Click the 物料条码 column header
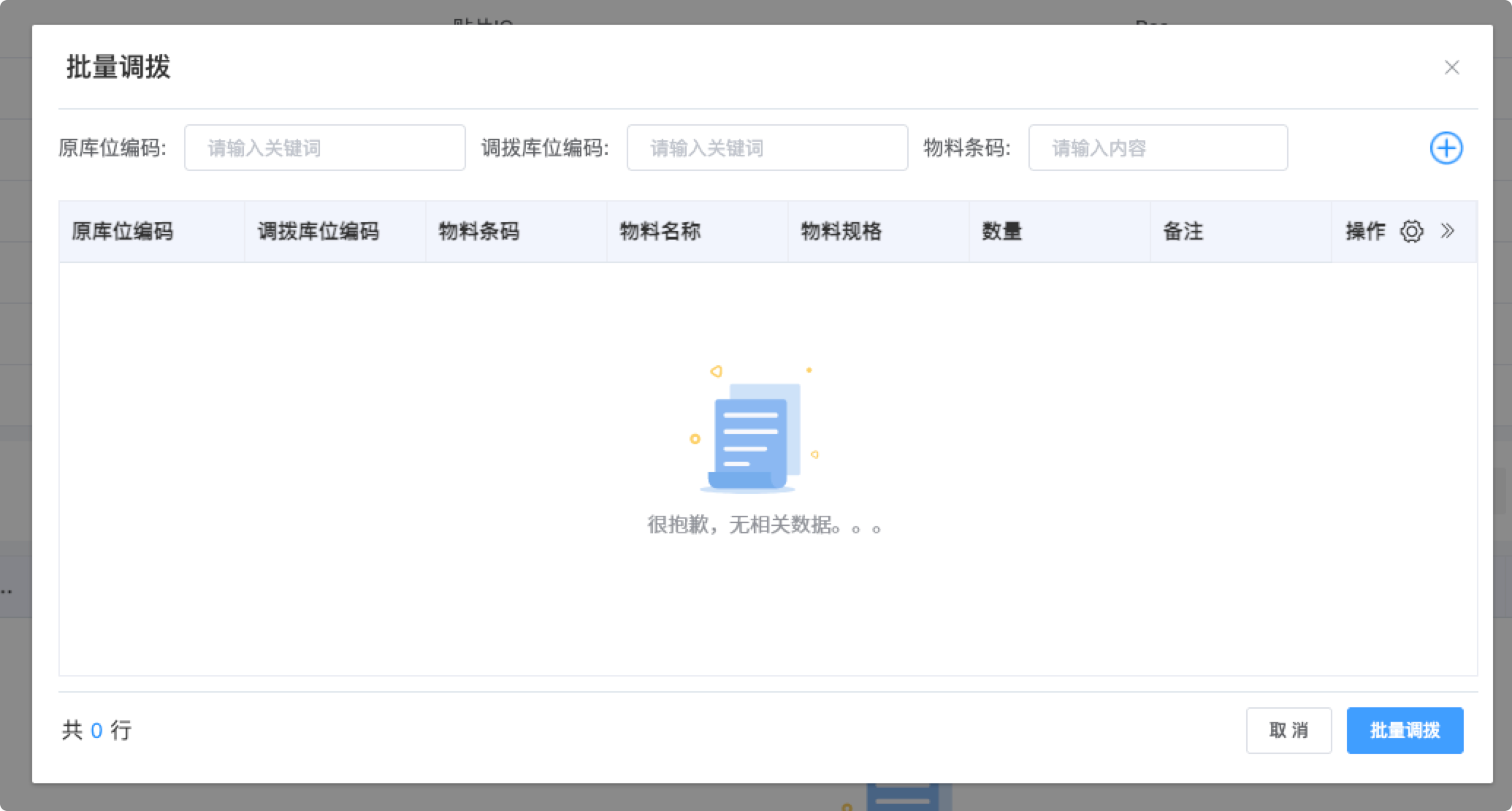Image resolution: width=1512 pixels, height=811 pixels. (479, 232)
